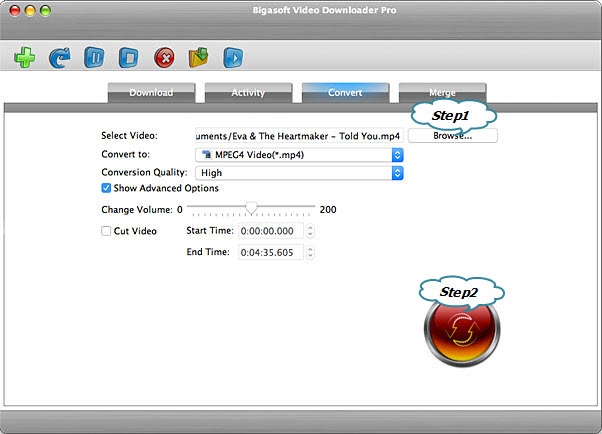Screen dimensions: 602x434
Task: Minimize the window with the yellow button
Action: coord(30,10)
